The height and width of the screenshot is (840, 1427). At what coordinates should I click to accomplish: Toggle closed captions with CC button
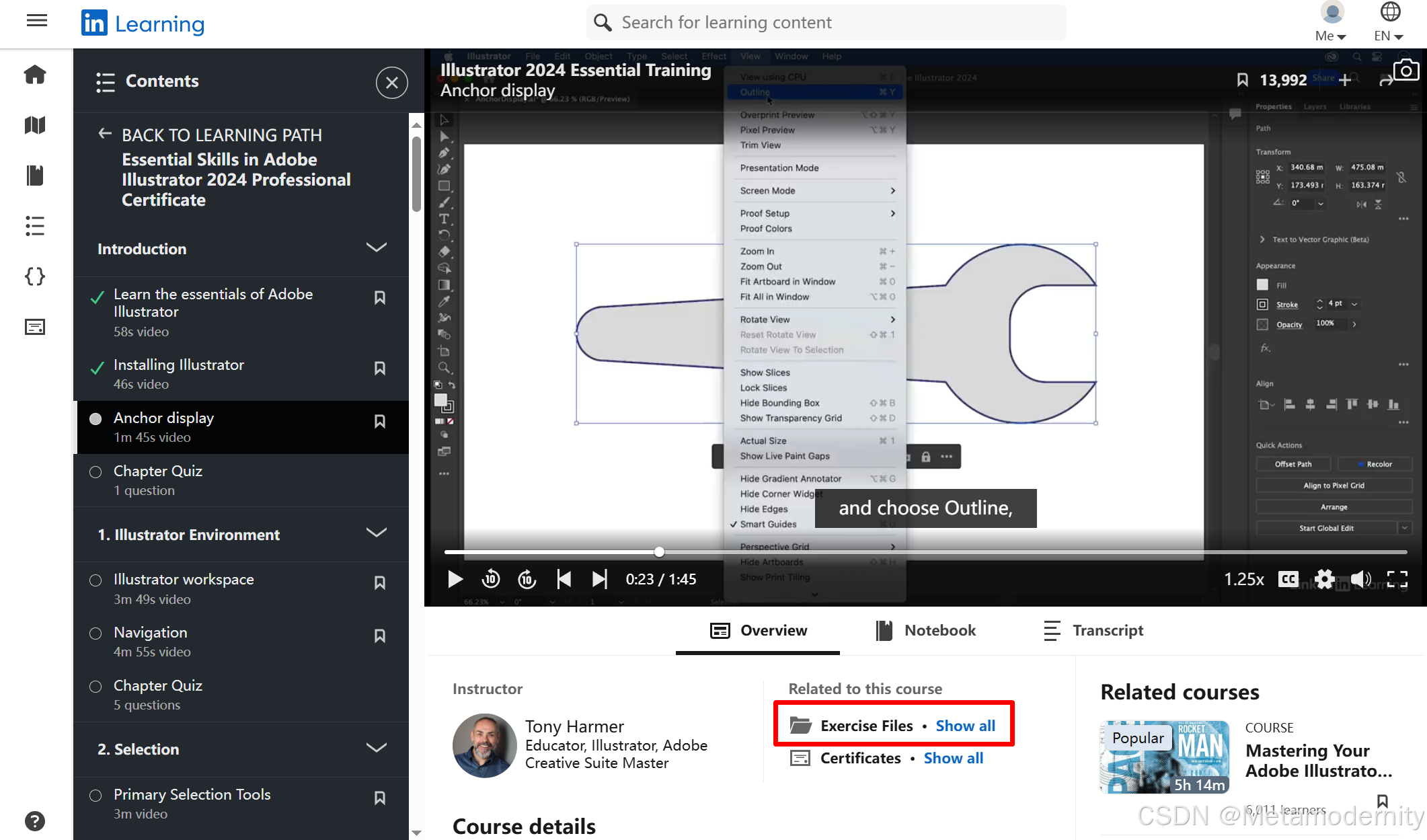pos(1288,579)
